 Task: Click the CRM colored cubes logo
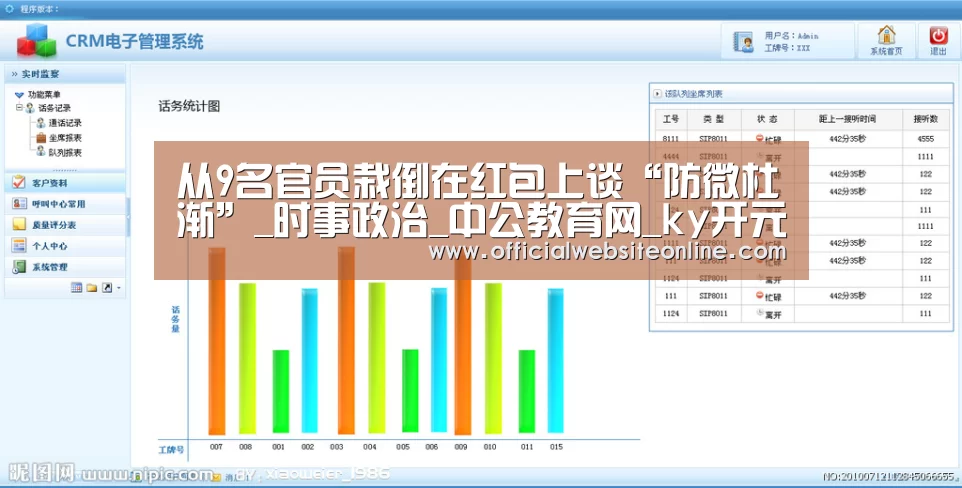36,41
